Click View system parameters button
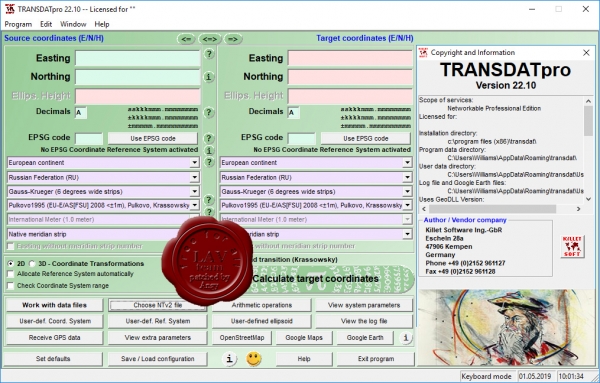 tap(364, 305)
